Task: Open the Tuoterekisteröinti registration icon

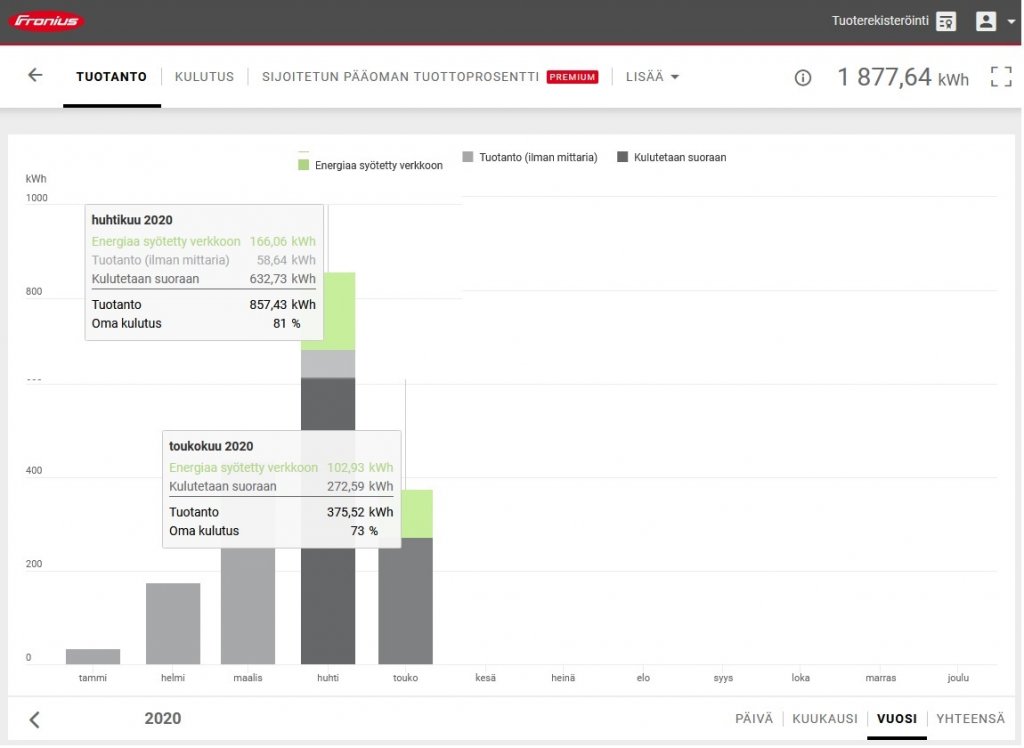Action: click(946, 21)
